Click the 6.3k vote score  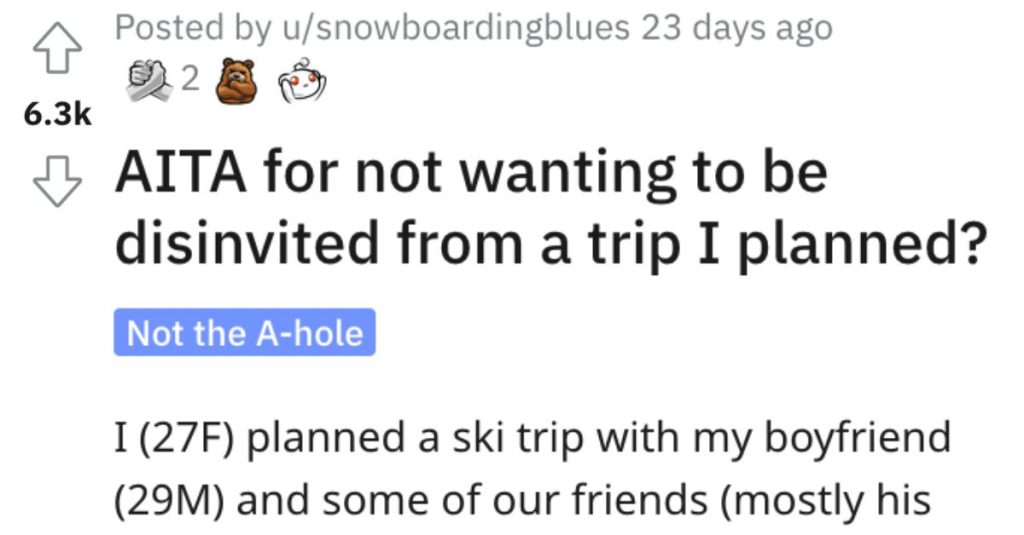coord(57,115)
